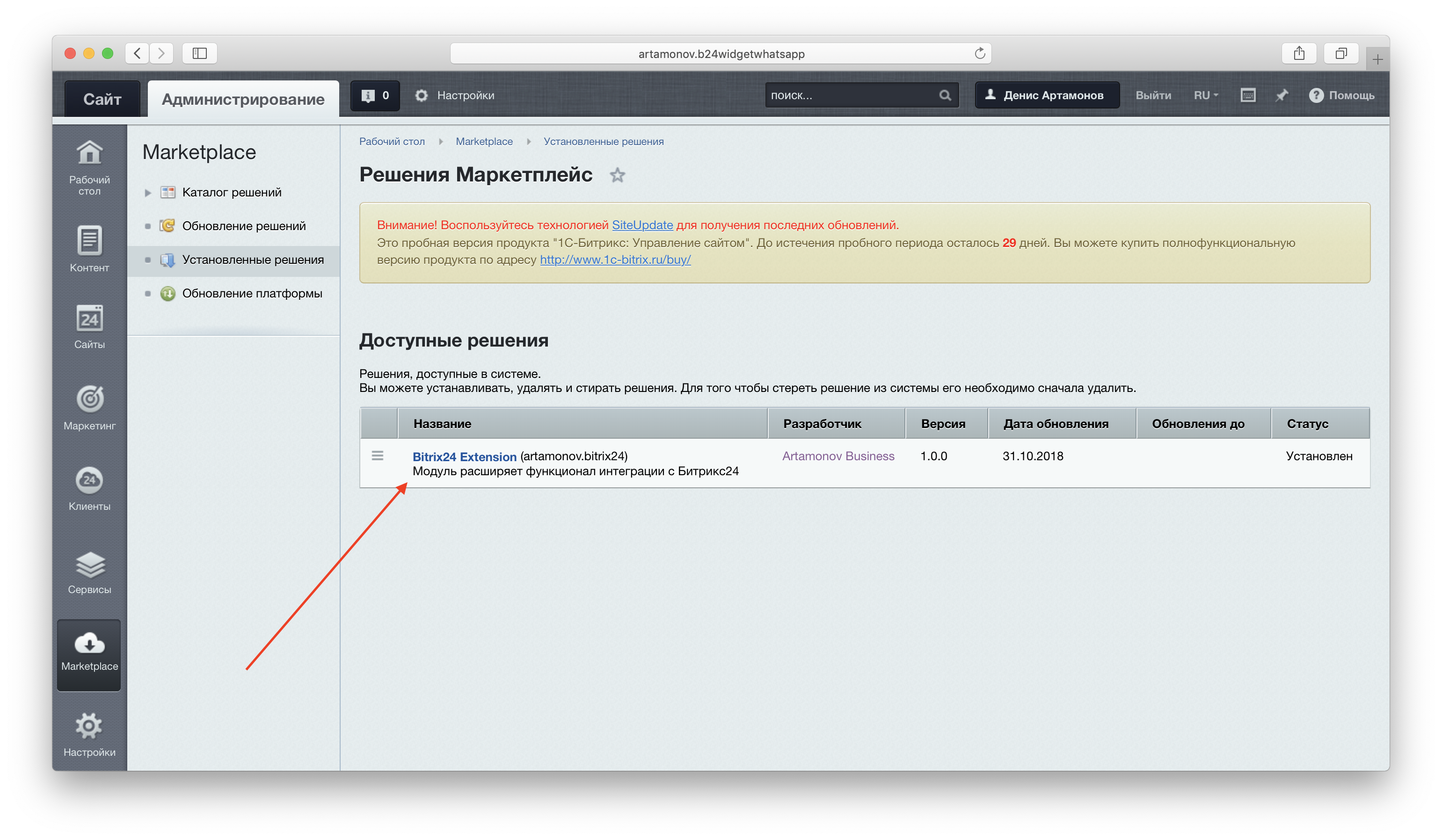Click the Настройки toolbar button at top
This screenshot has height=840, width=1442.
[x=455, y=95]
